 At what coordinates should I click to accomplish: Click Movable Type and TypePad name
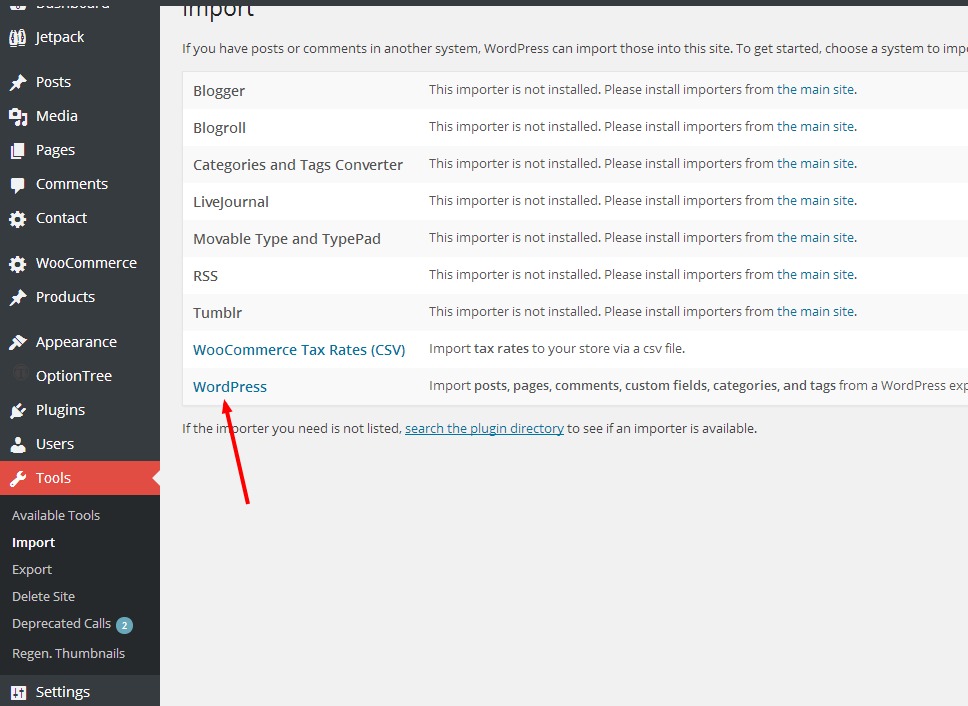coord(286,239)
